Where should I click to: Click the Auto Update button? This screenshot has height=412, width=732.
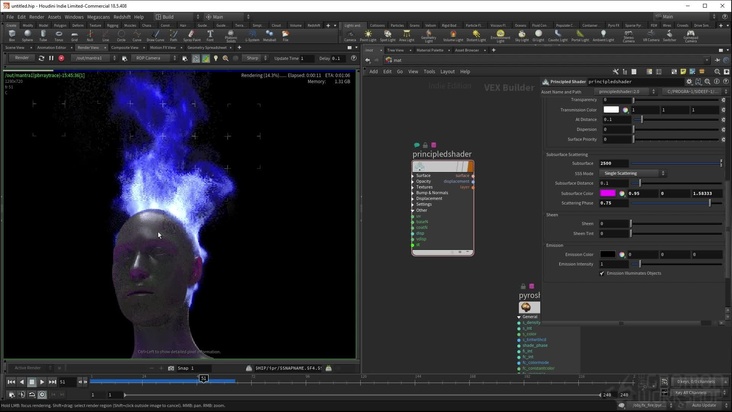coord(703,405)
